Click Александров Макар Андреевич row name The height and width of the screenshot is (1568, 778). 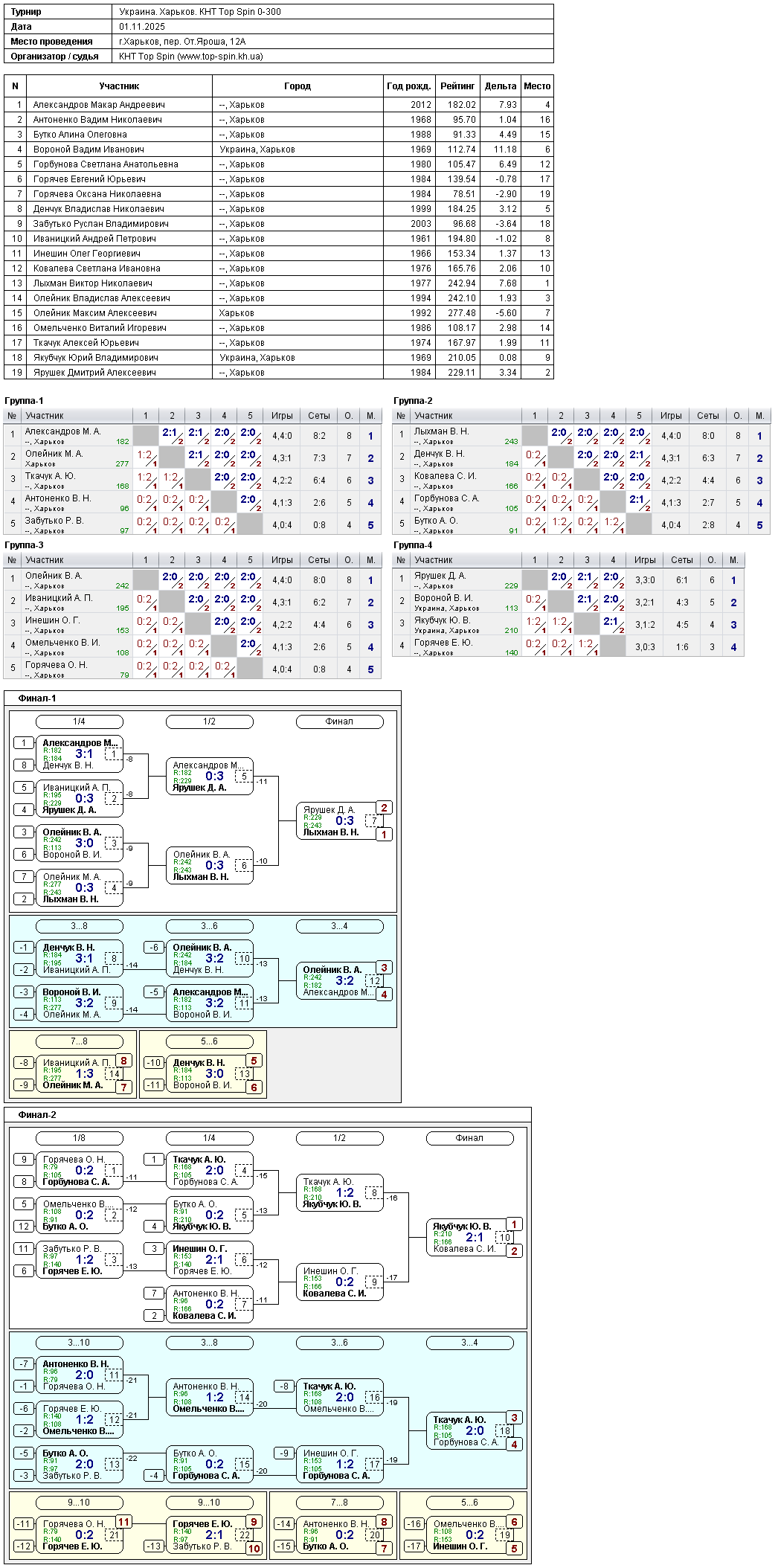[x=99, y=105]
